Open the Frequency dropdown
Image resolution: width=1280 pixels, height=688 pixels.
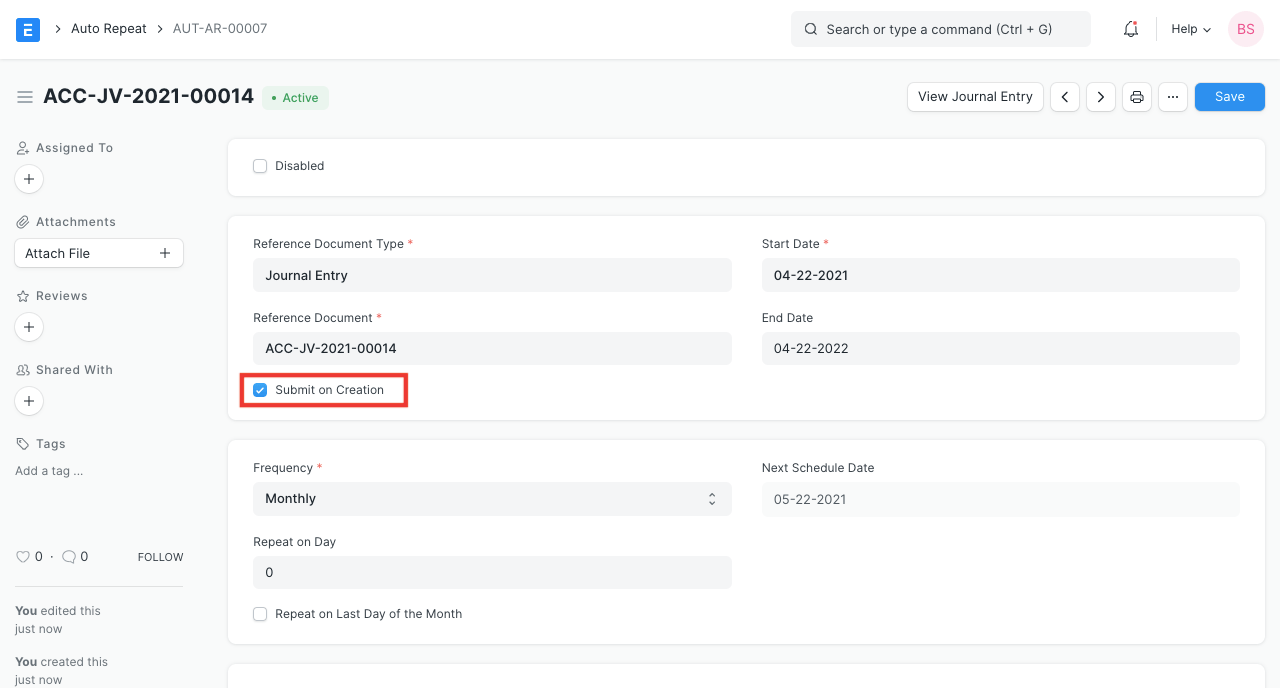click(492, 498)
